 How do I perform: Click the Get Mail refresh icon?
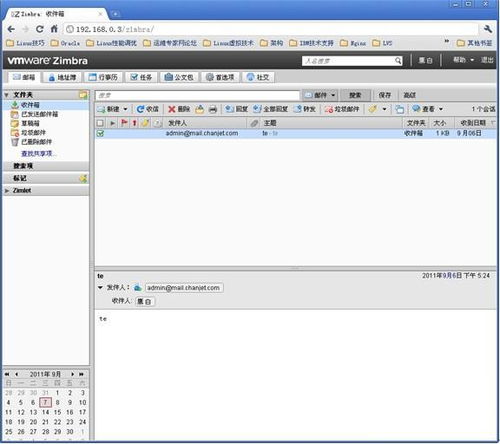point(140,109)
